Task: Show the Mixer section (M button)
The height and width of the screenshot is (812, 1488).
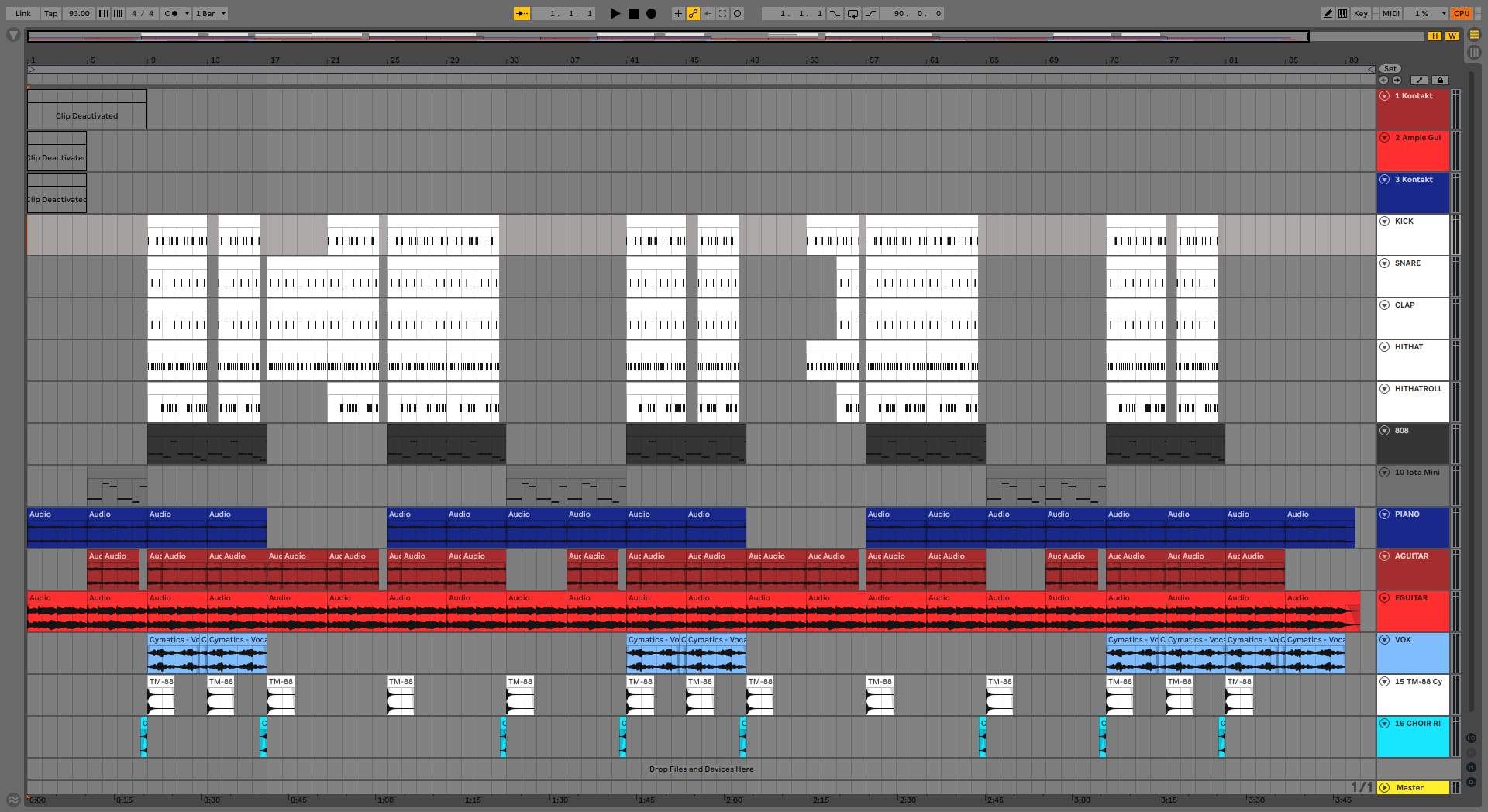Action: (1472, 767)
